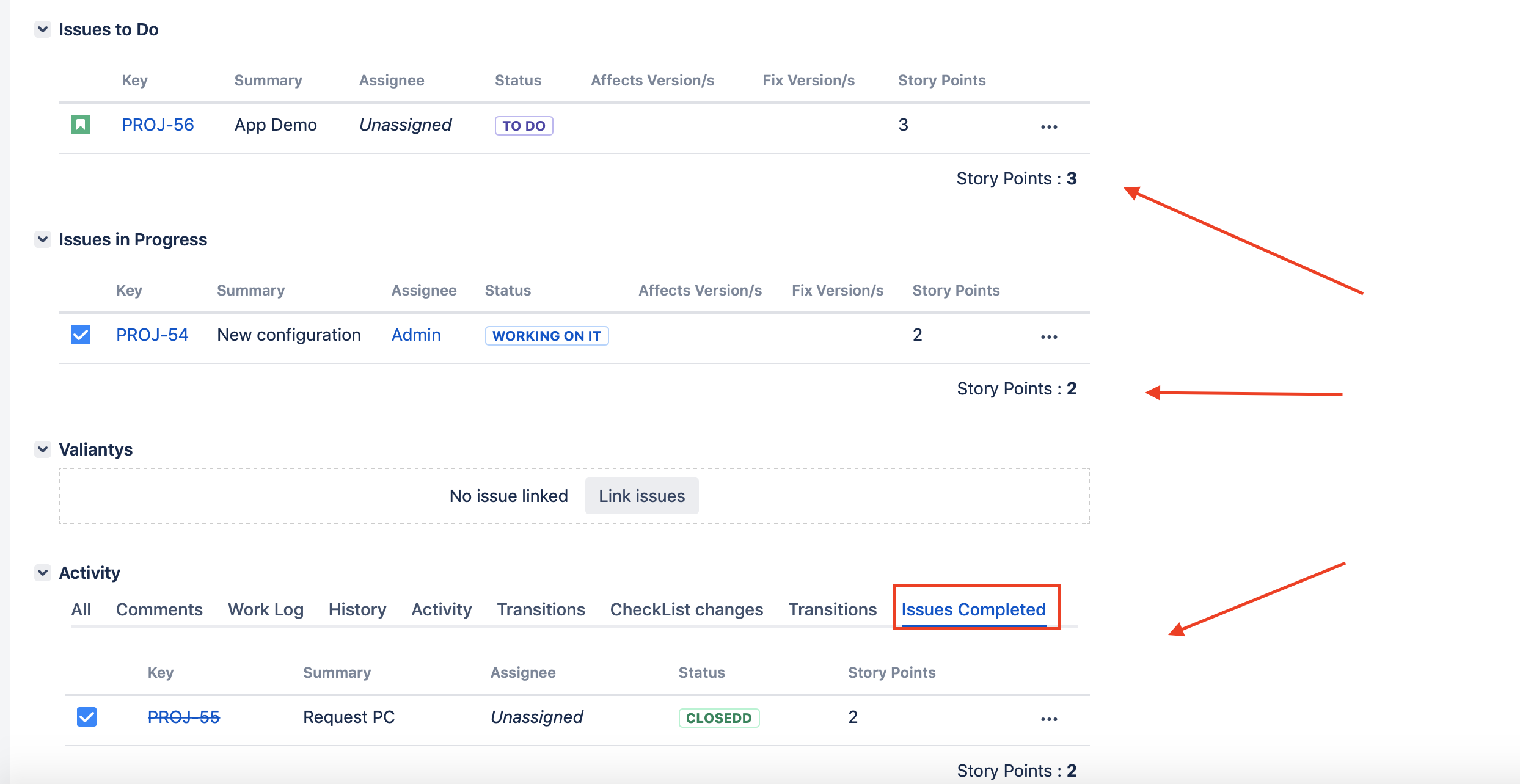Switch to the Work Log tab

(x=266, y=609)
